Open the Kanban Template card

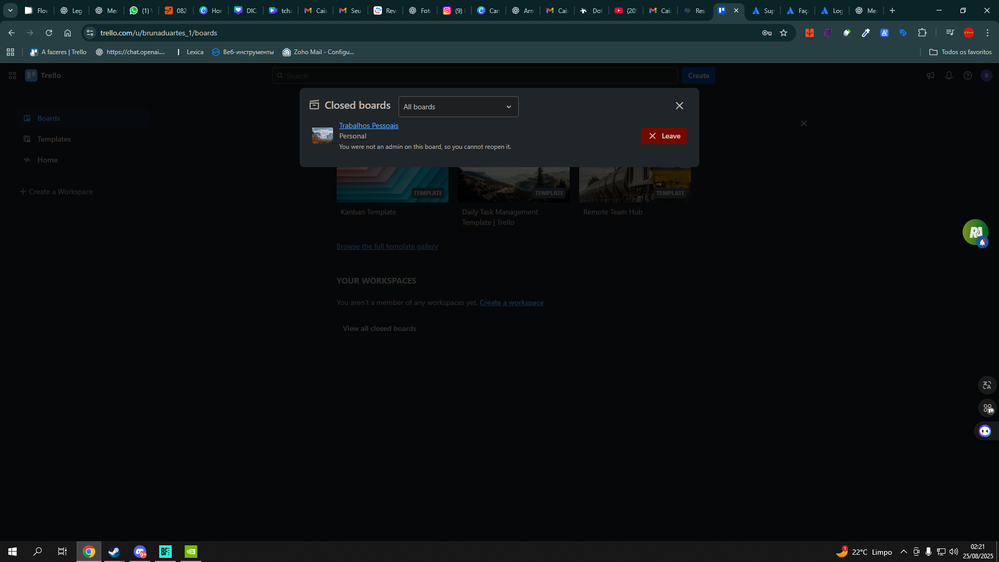pyautogui.click(x=392, y=191)
